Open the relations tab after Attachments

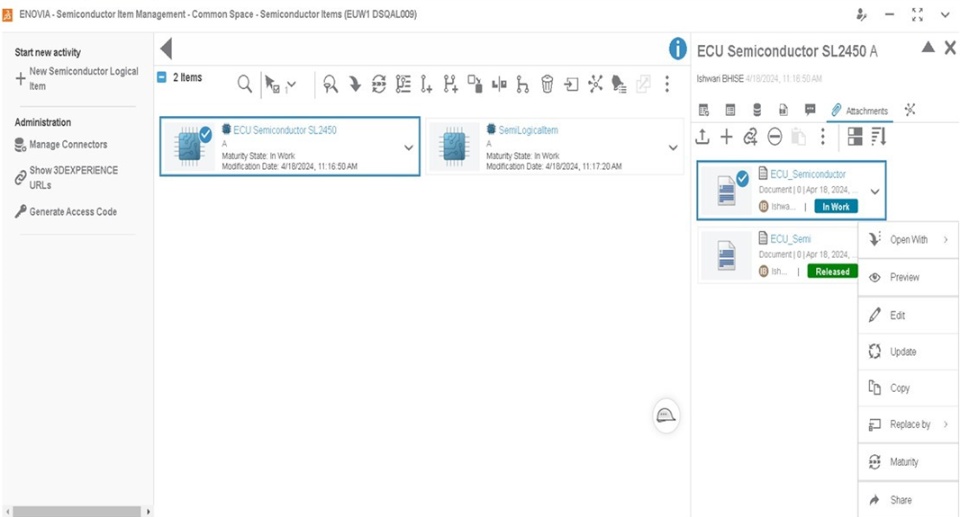point(910,110)
